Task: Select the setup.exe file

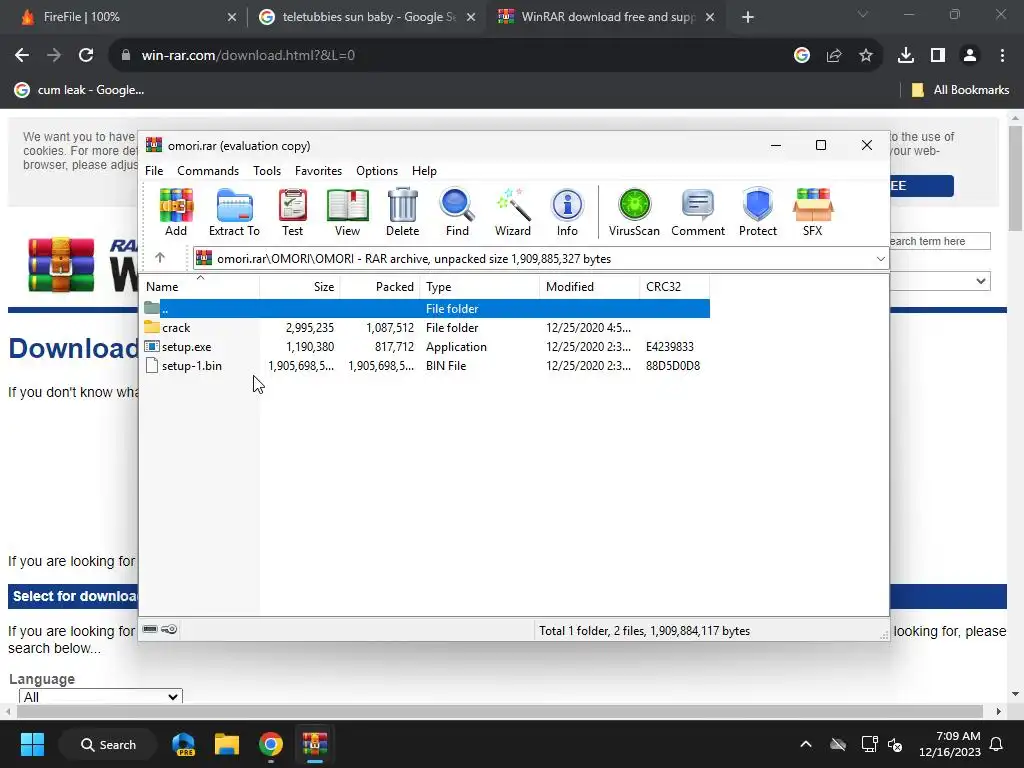Action: (x=426, y=347)
